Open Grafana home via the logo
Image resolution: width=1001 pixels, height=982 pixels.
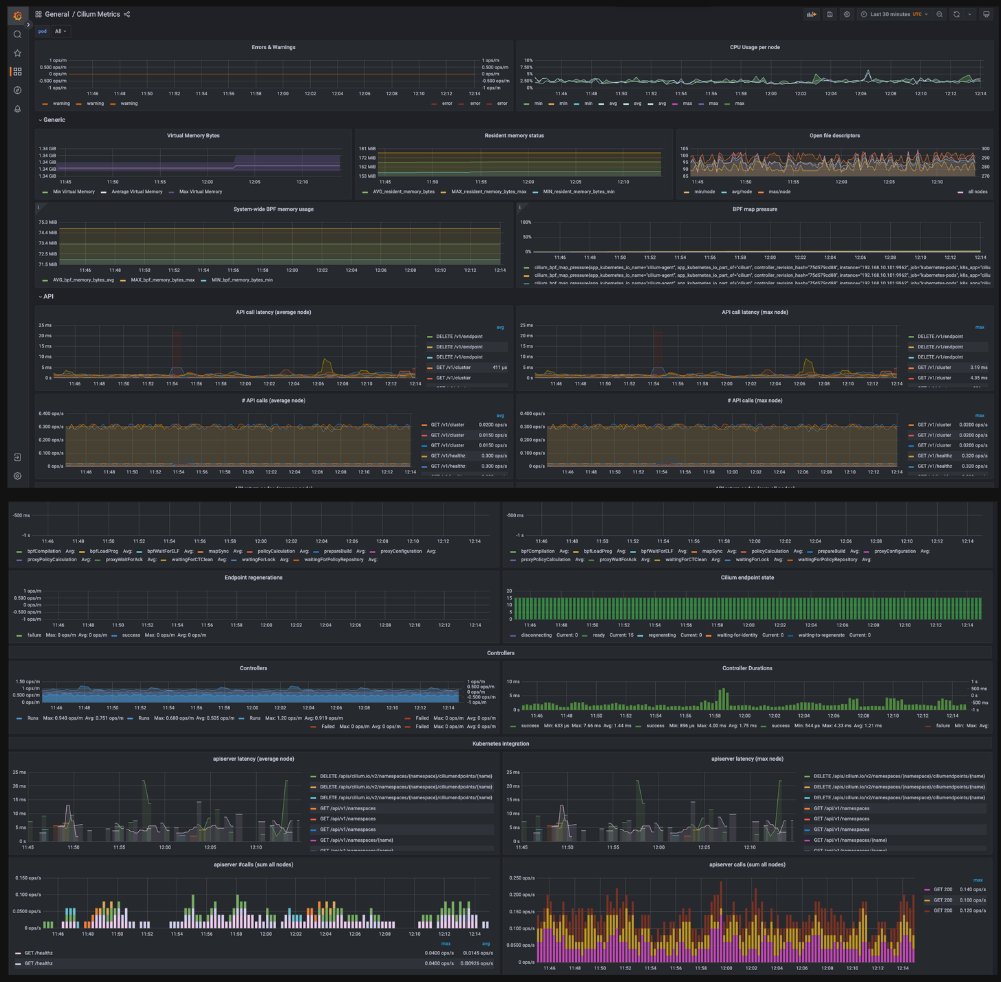[17, 15]
